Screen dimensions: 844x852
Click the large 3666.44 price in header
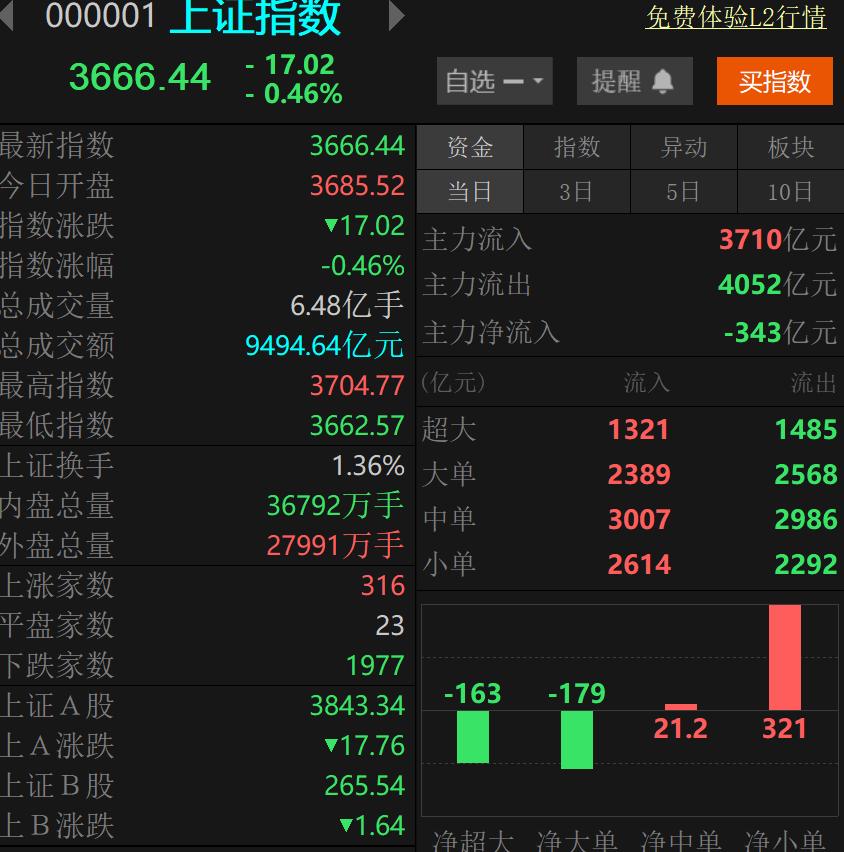(140, 77)
